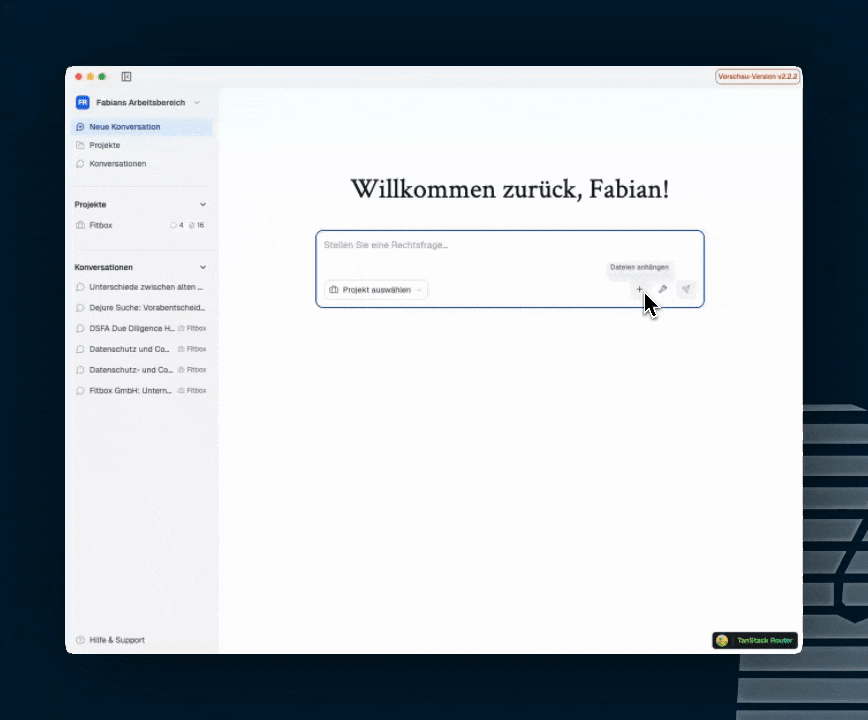868x720 pixels.
Task: Click the sidebar toggle icon in the titlebar
Action: [x=126, y=76]
